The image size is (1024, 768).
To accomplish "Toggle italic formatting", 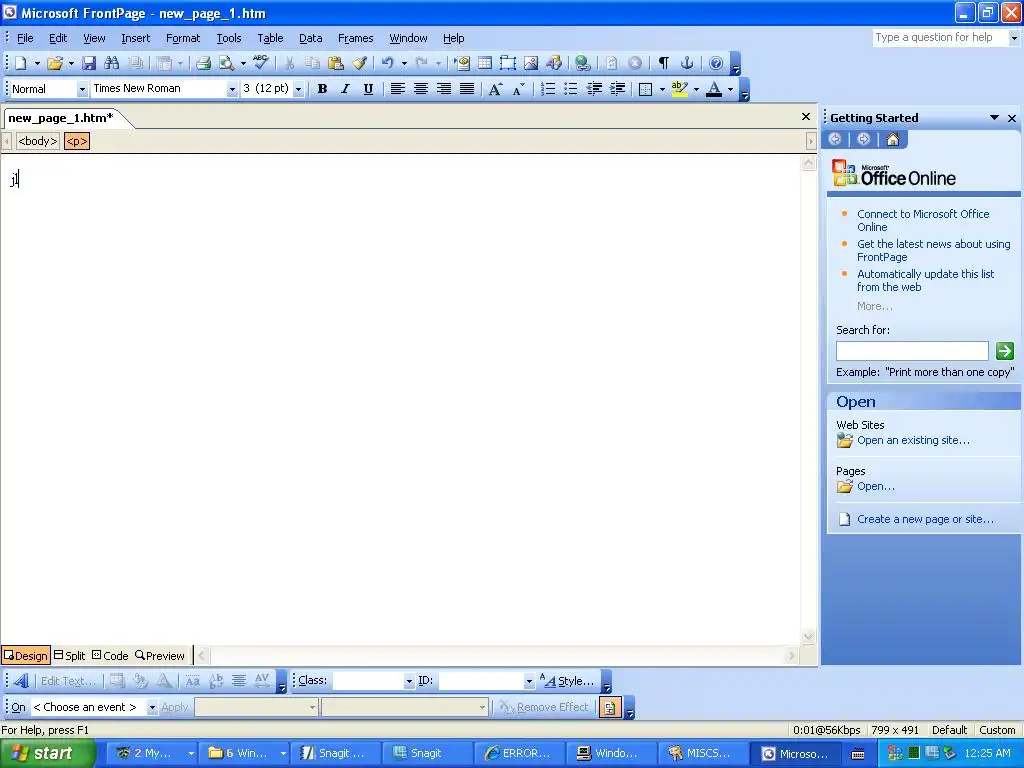I will pyautogui.click(x=345, y=89).
